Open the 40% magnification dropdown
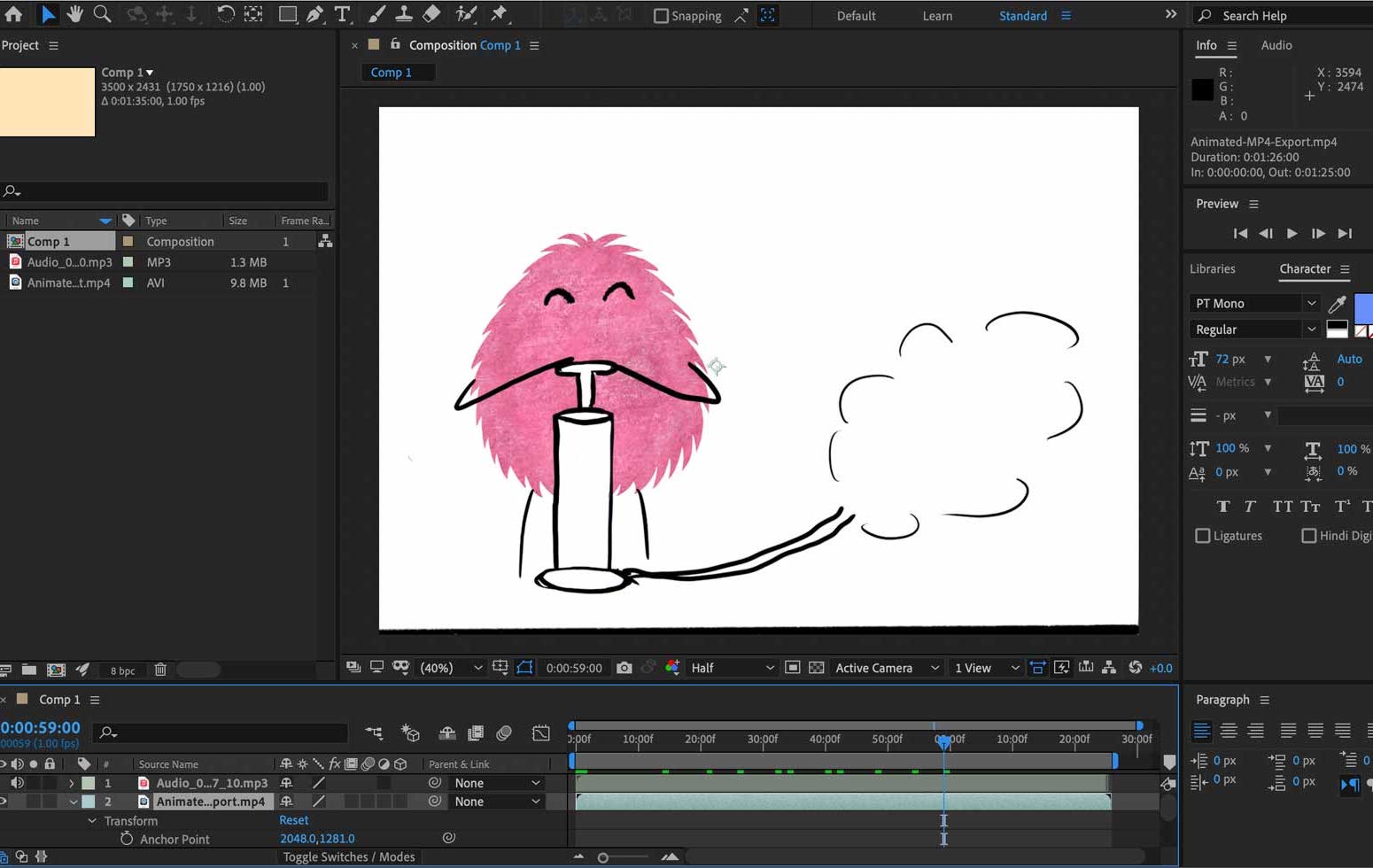The height and width of the screenshot is (868, 1373). [x=451, y=668]
